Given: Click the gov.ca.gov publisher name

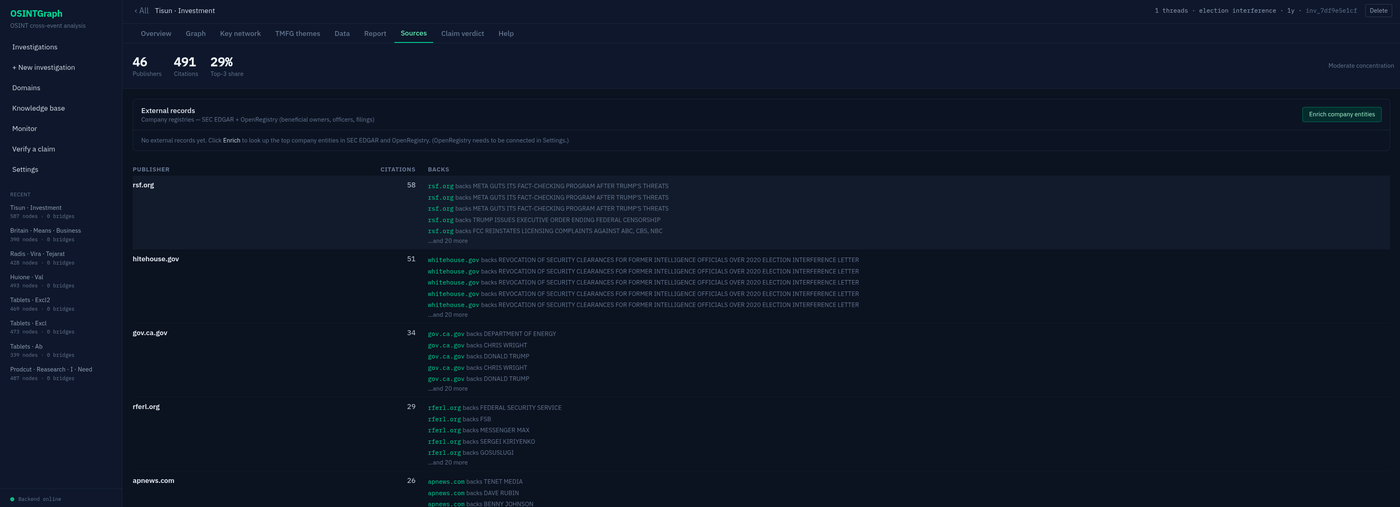Looking at the screenshot, I should 150,332.
